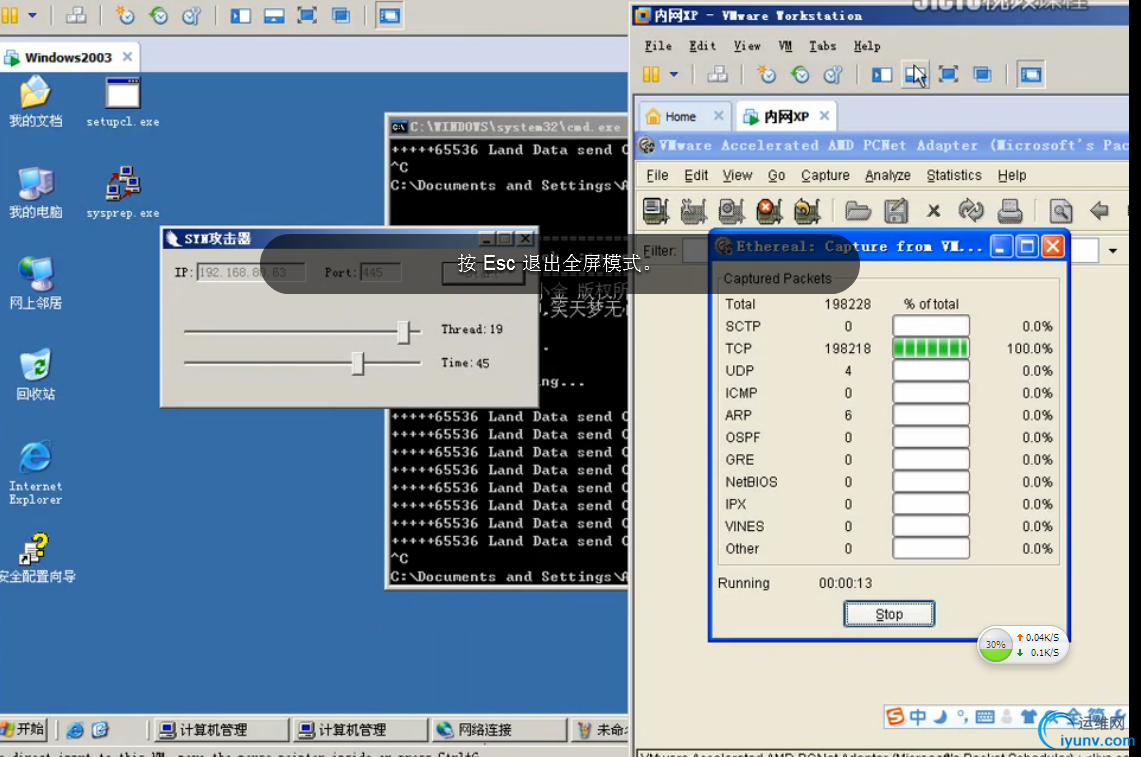The height and width of the screenshot is (757, 1141).
Task: Toggle thumbnail bar in Windows2003 VMware toolbar
Action: (x=274, y=15)
